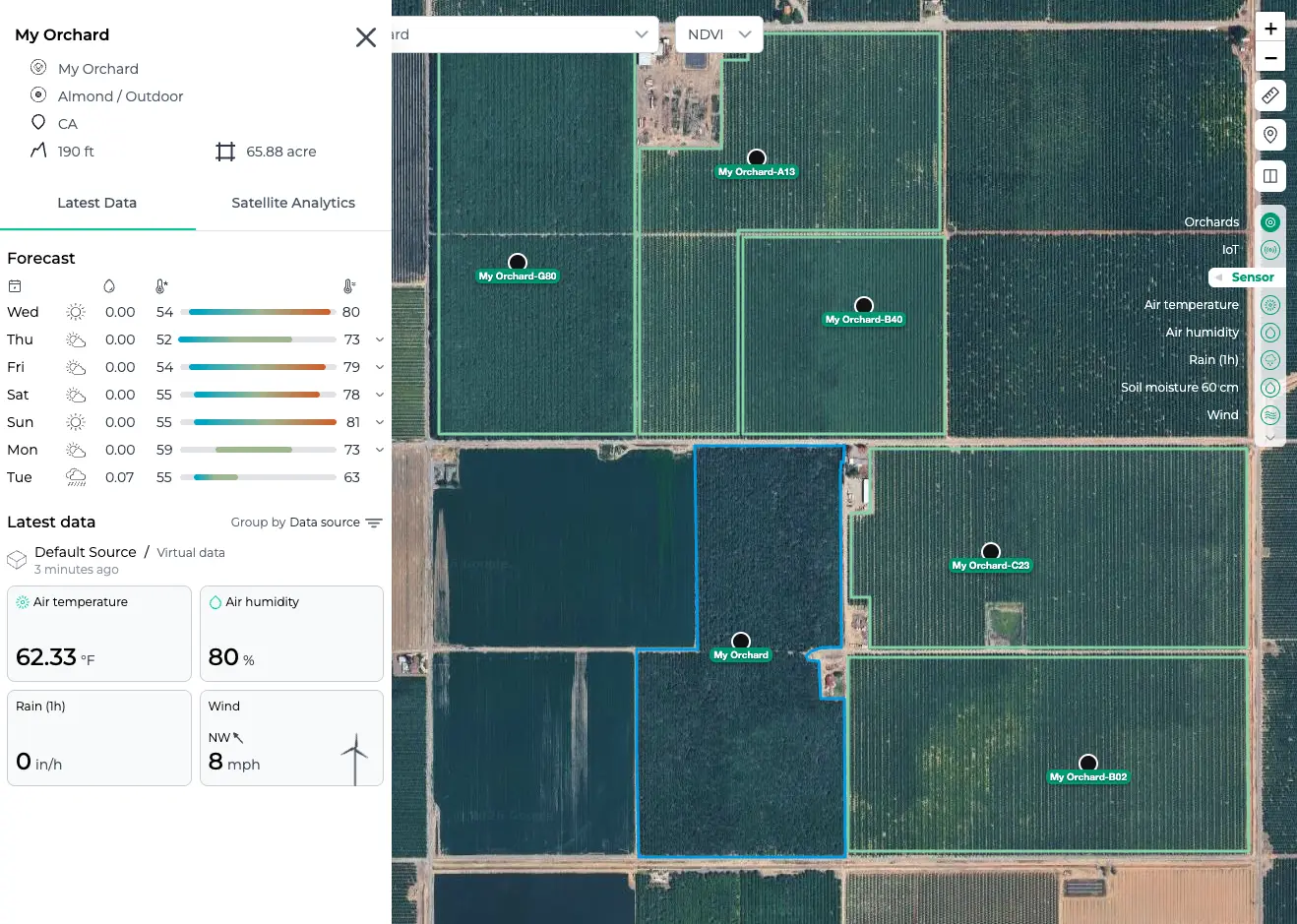Enable the Air humidity sensor layer
1297x924 pixels.
pyautogui.click(x=1269, y=332)
